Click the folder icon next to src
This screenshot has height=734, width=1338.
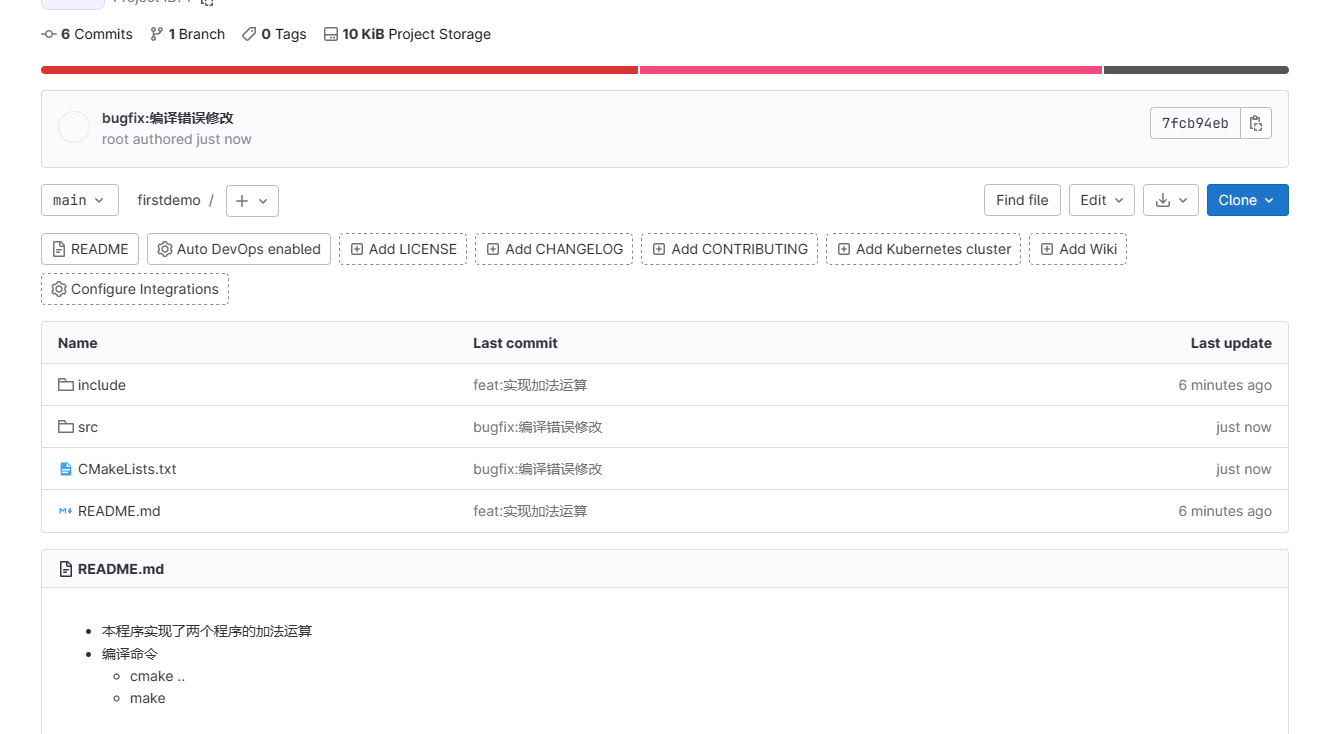[x=66, y=427]
